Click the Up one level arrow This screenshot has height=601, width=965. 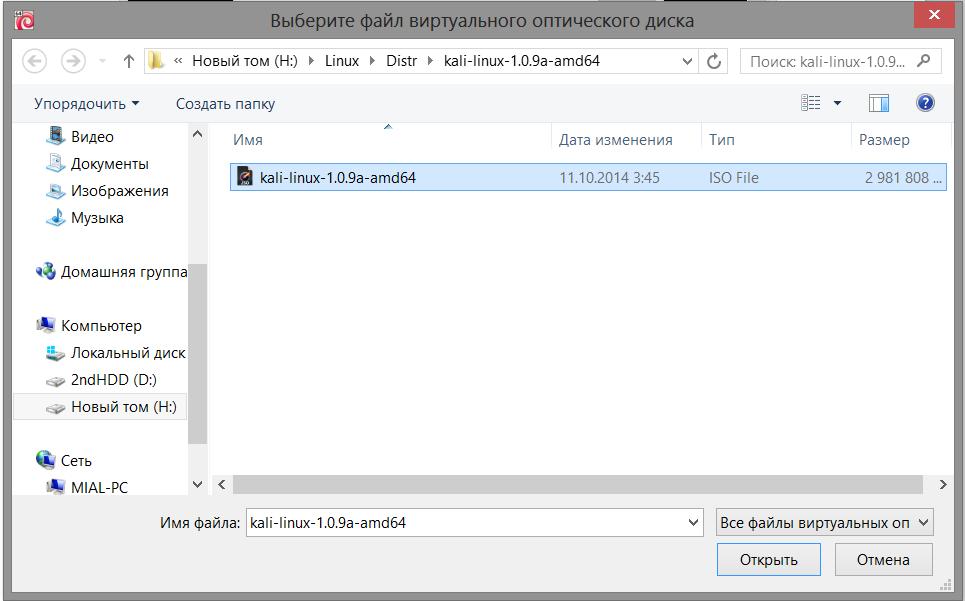click(129, 61)
